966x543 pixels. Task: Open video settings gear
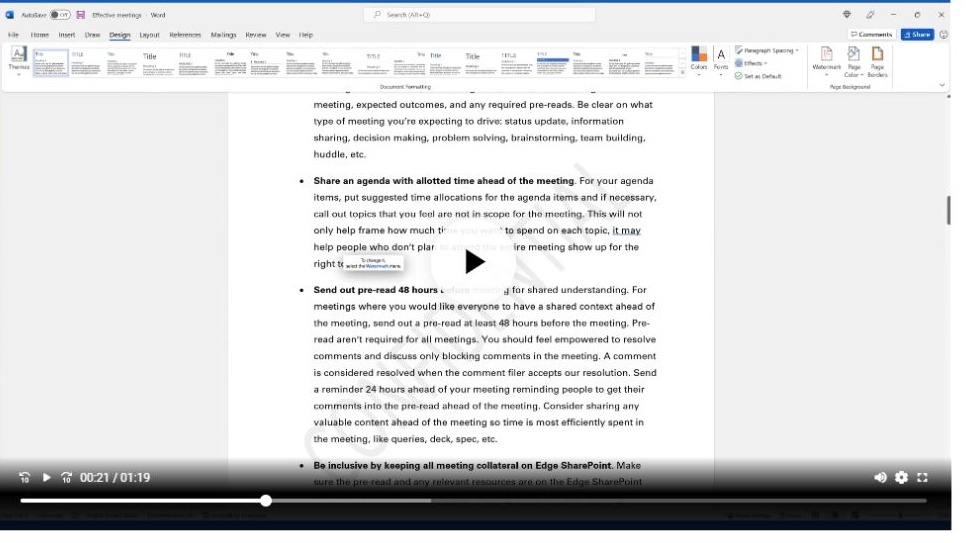[901, 478]
